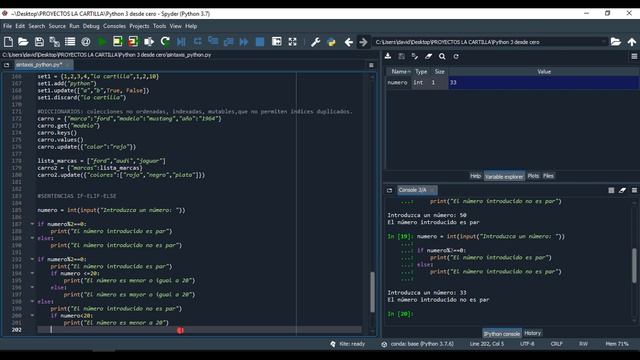Create a new file with toolbar icon
640x360 pixels.
point(8,42)
